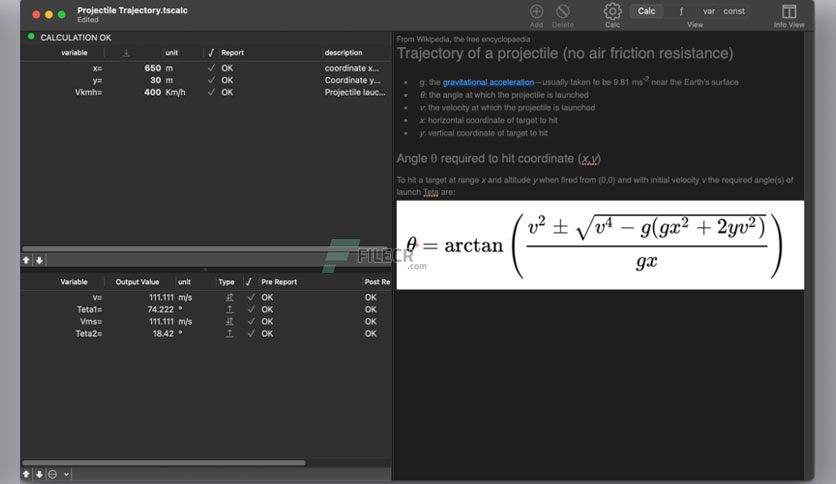Switch to the var view segment

(709, 11)
